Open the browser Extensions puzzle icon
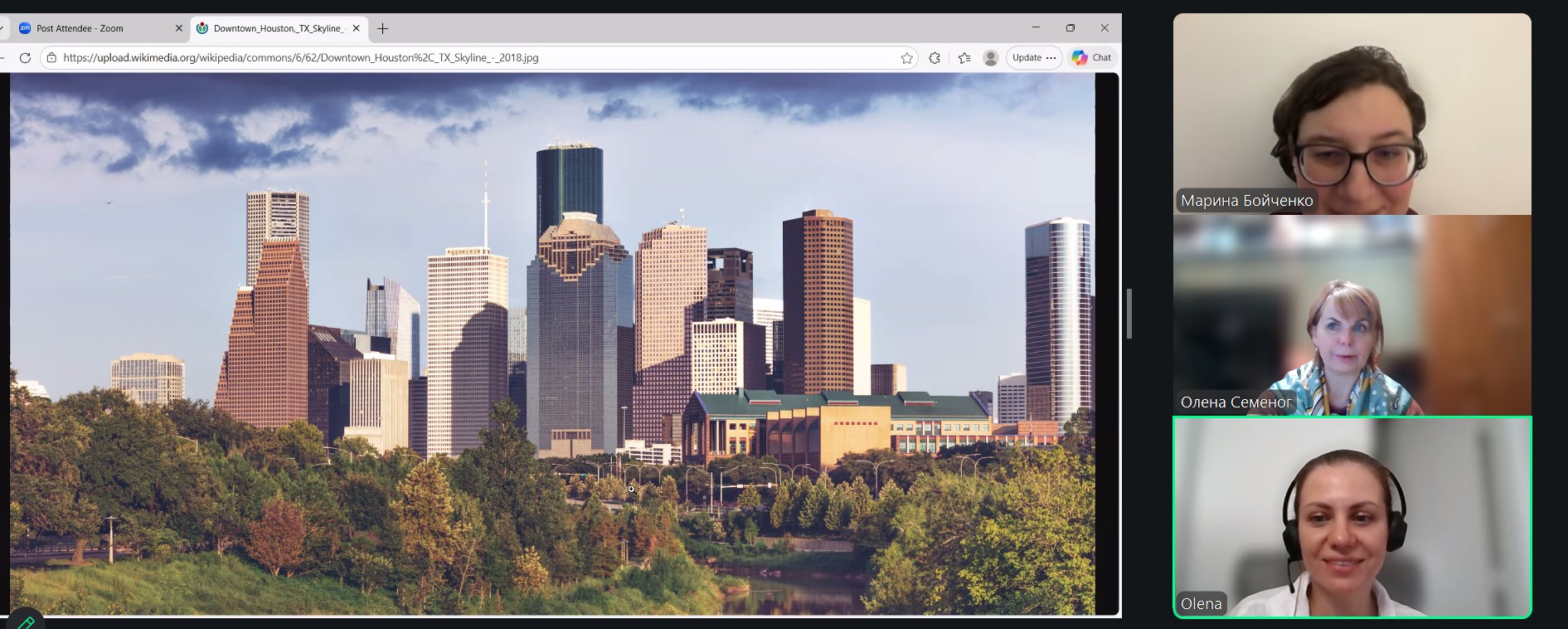The height and width of the screenshot is (629, 1568). (x=934, y=58)
